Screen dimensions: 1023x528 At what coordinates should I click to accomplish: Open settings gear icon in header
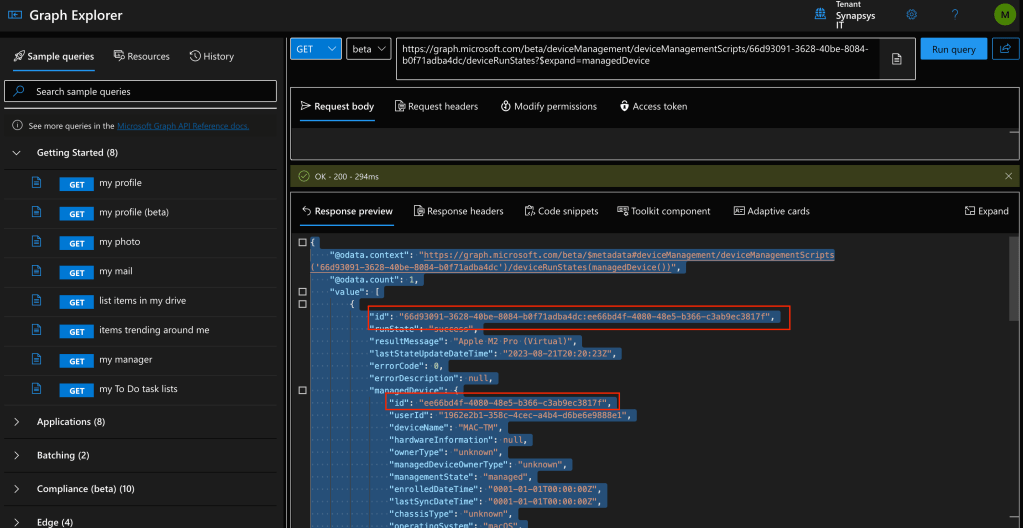pos(911,14)
